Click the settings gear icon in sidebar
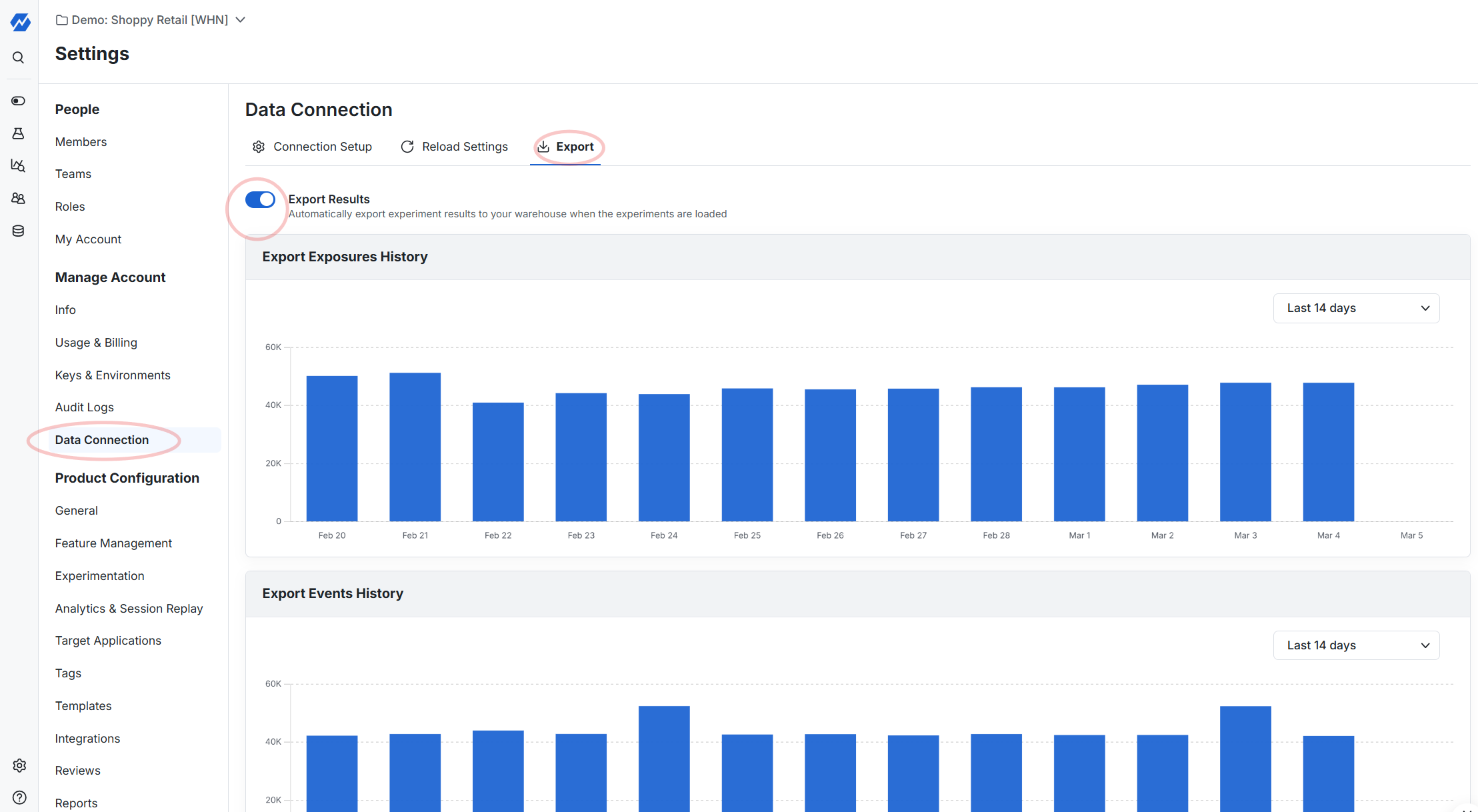Image resolution: width=1478 pixels, height=812 pixels. (x=19, y=765)
